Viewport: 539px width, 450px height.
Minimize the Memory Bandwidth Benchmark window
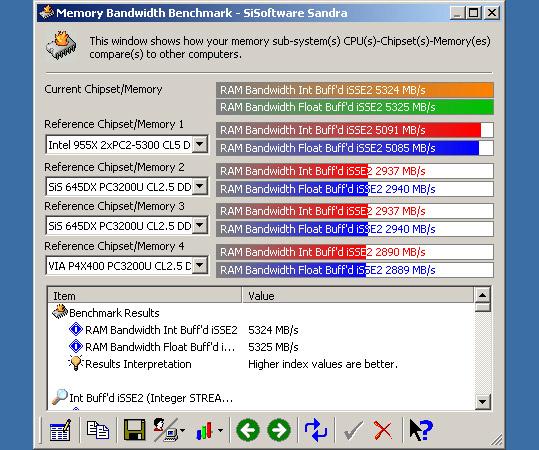click(457, 13)
